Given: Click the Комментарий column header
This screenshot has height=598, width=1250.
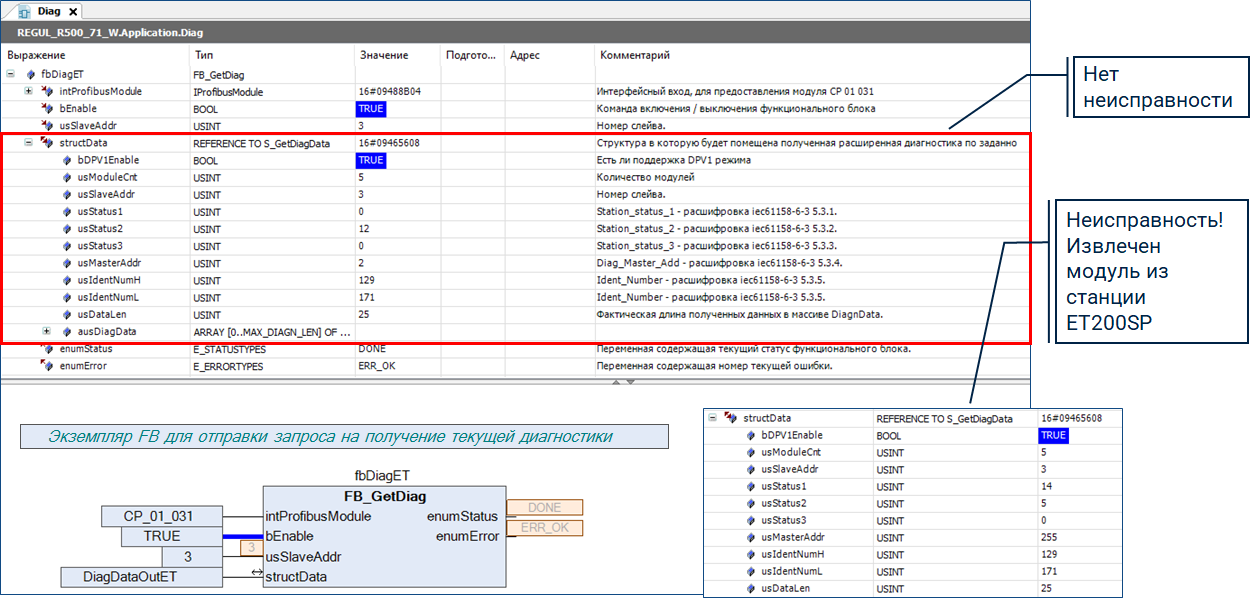Looking at the screenshot, I should pos(634,55).
